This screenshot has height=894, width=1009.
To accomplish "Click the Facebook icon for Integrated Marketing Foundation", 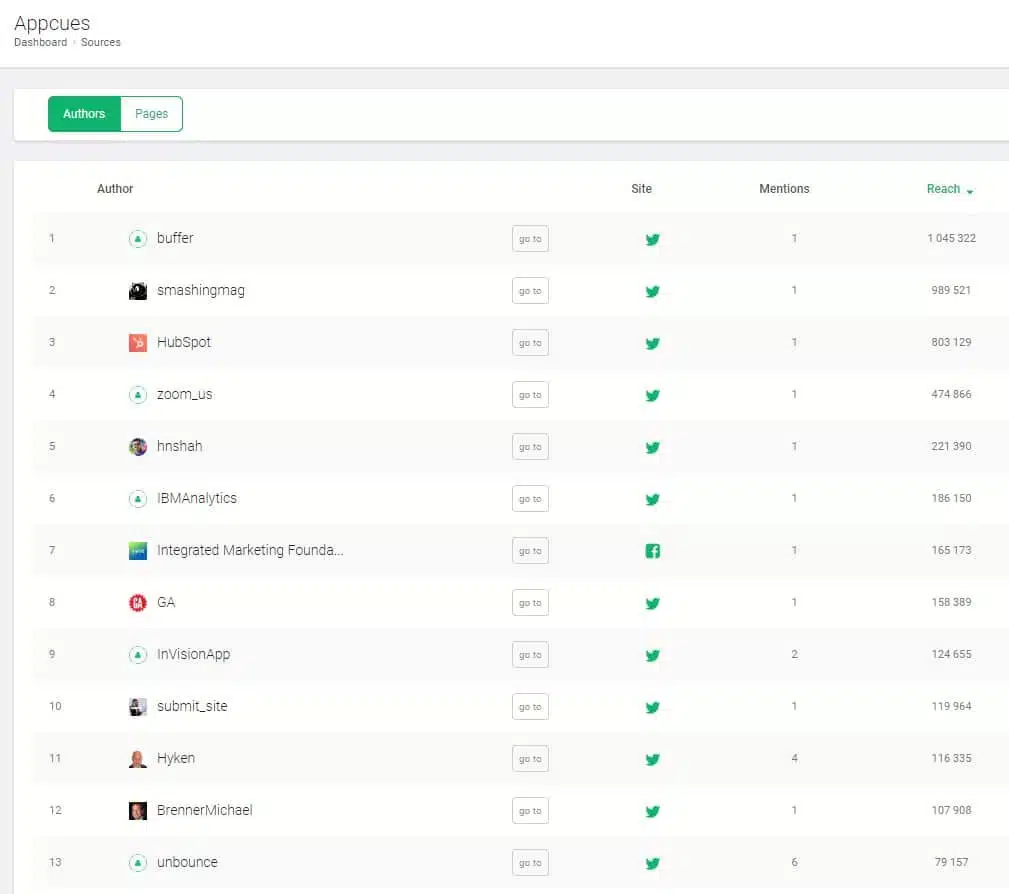I will 652,551.
